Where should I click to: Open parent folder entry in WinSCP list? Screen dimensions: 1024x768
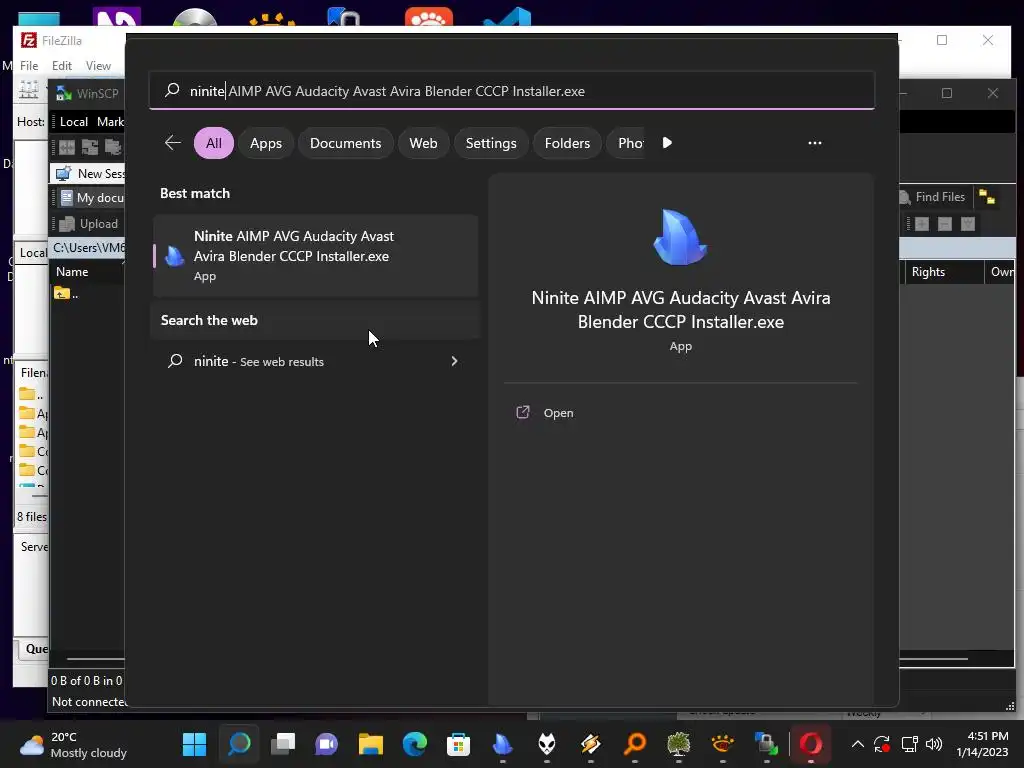66,294
